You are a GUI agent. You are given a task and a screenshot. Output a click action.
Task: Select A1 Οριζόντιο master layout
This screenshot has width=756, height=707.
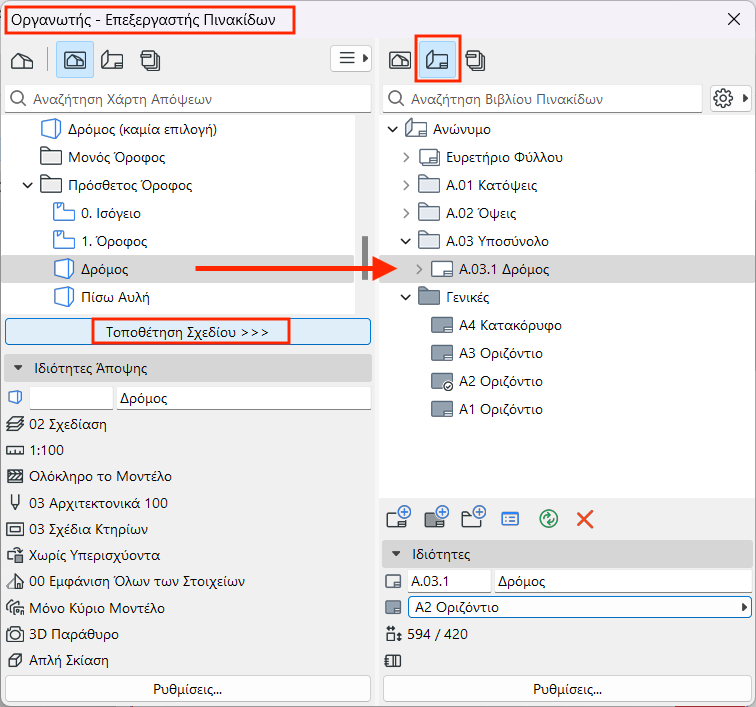tap(487, 409)
